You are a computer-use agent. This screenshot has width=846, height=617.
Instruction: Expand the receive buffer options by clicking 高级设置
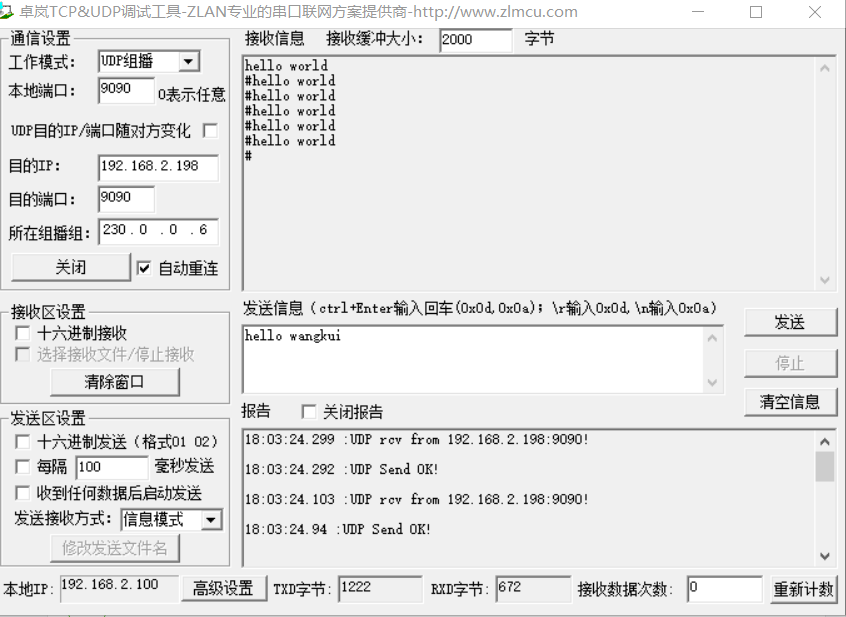[223, 589]
